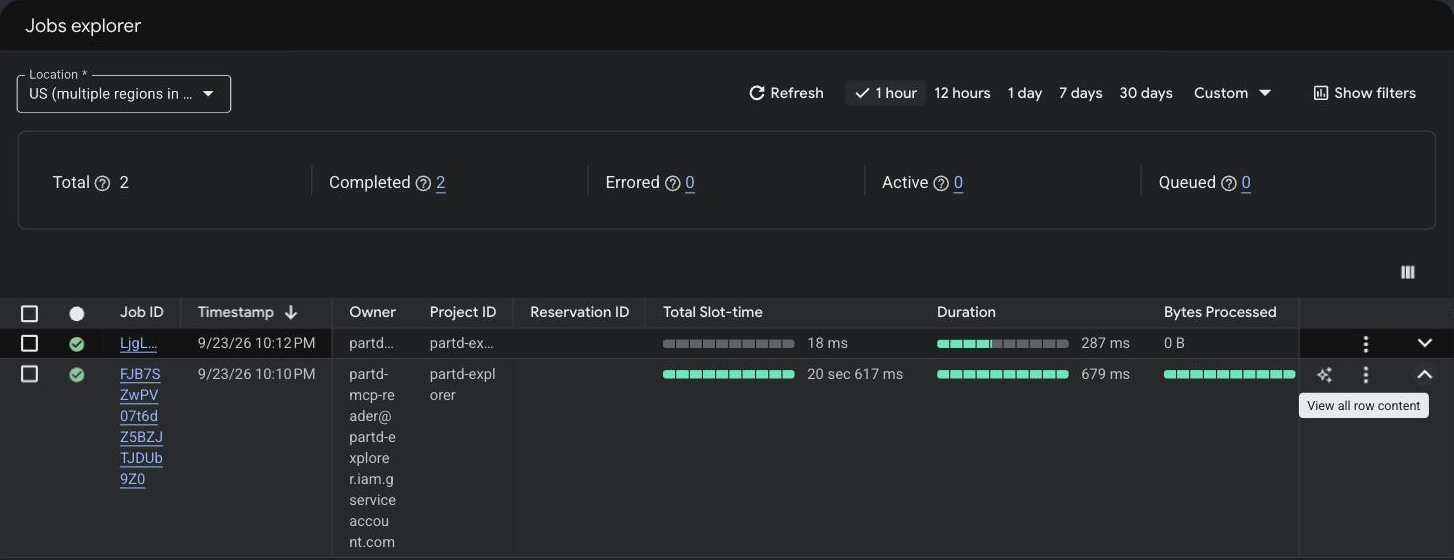1454x560 pixels.
Task: Click duration bar for FJB7S job
Action: click(1003, 375)
